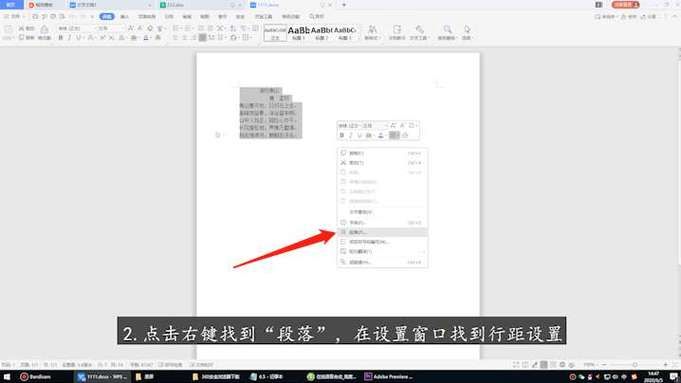Click the Format Painter brush icon
The width and height of the screenshot is (681, 383).
pyautogui.click(x=44, y=29)
